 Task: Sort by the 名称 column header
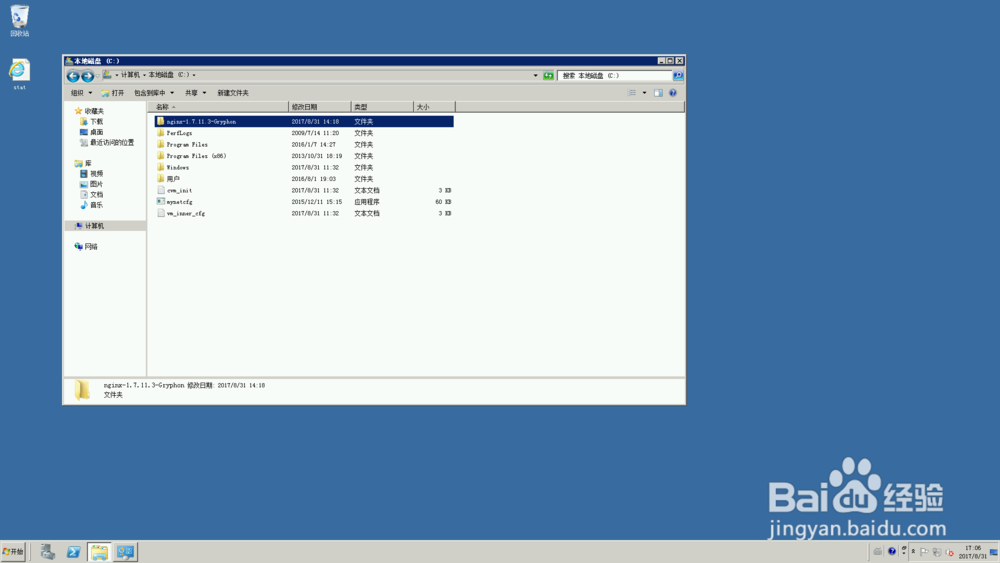click(218, 107)
